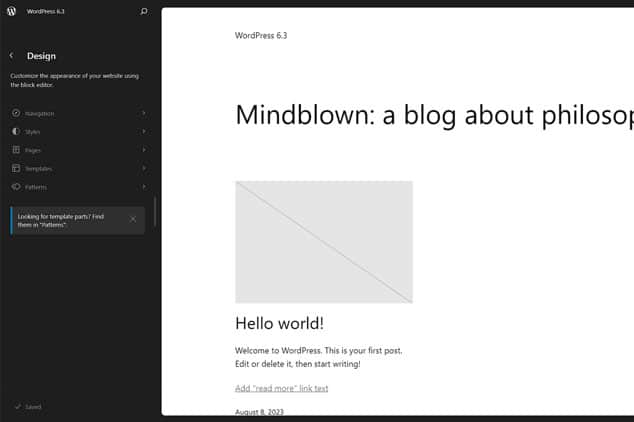The image size is (634, 422).
Task: Click the Design panel heading
Action: [x=41, y=56]
